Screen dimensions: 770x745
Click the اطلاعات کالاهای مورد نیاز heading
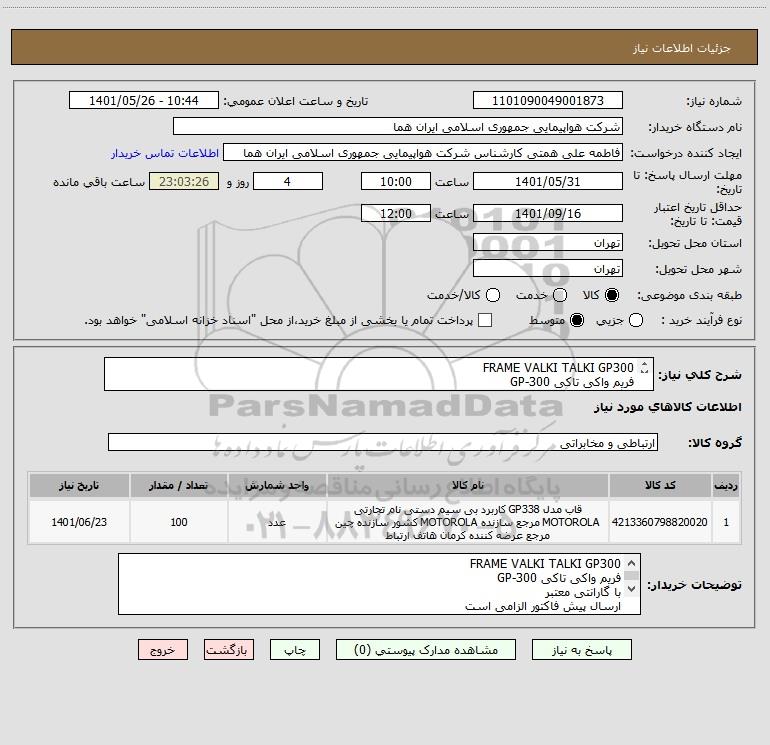[668, 407]
